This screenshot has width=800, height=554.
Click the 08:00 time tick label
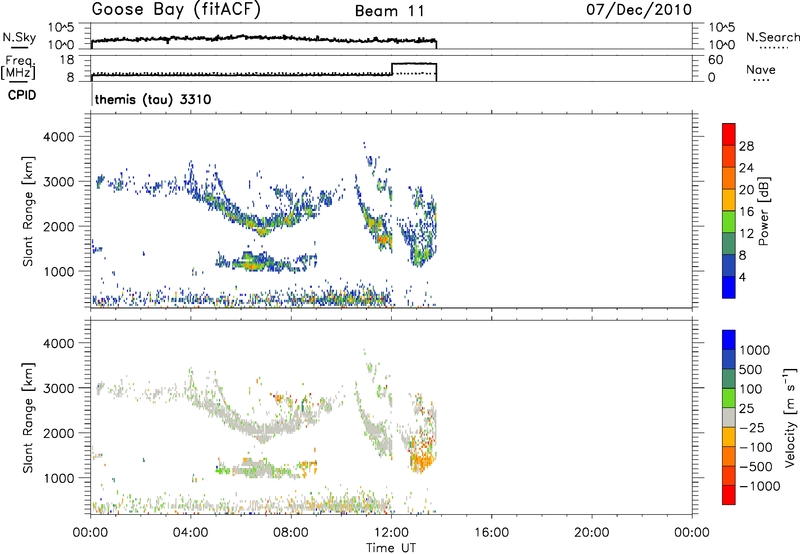tap(290, 533)
